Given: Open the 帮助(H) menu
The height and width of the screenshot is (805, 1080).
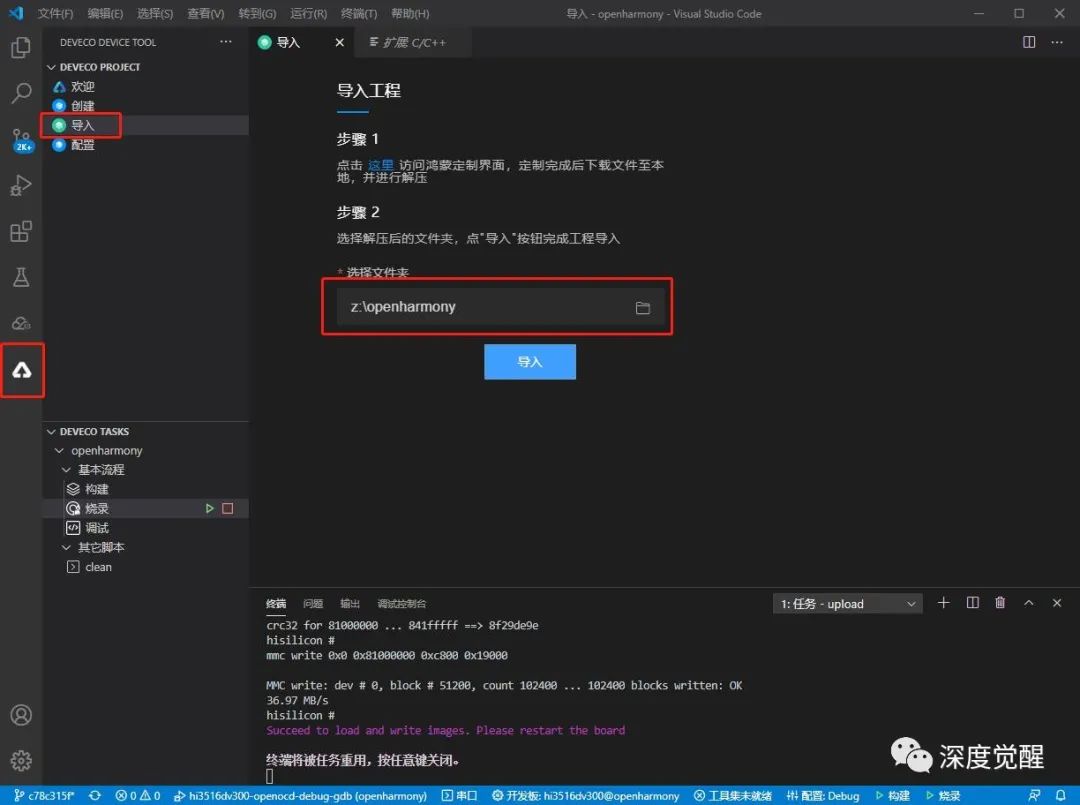Looking at the screenshot, I should point(410,14).
